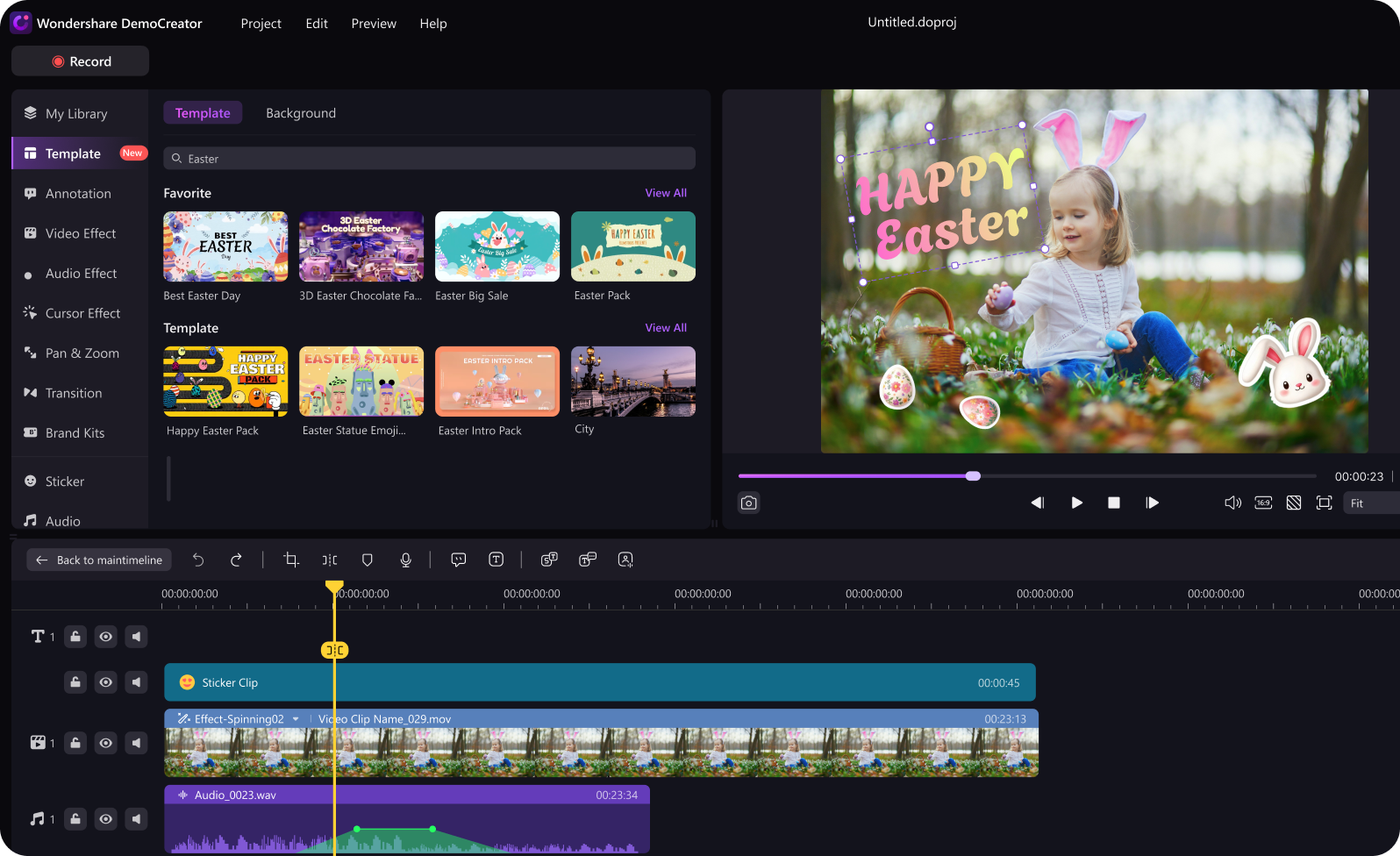The image size is (1400, 856).
Task: Select the Easter Intro Pack thumbnail
Action: (x=497, y=382)
